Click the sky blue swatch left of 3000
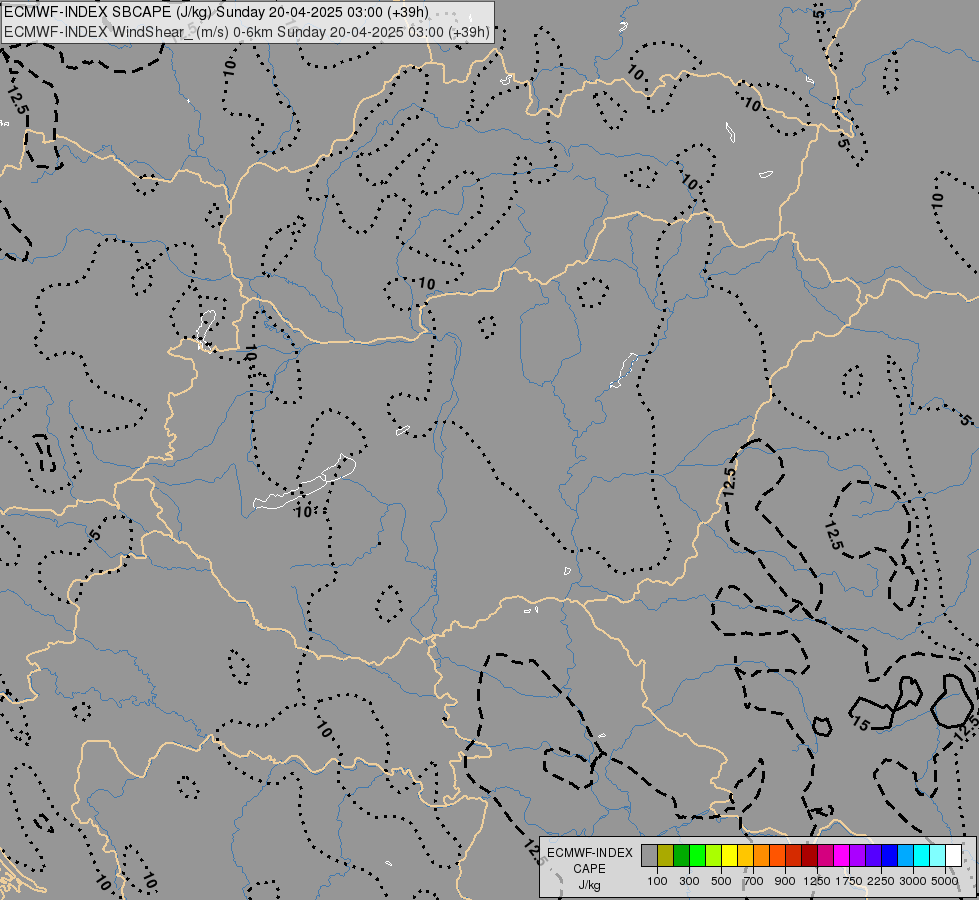 (906, 856)
